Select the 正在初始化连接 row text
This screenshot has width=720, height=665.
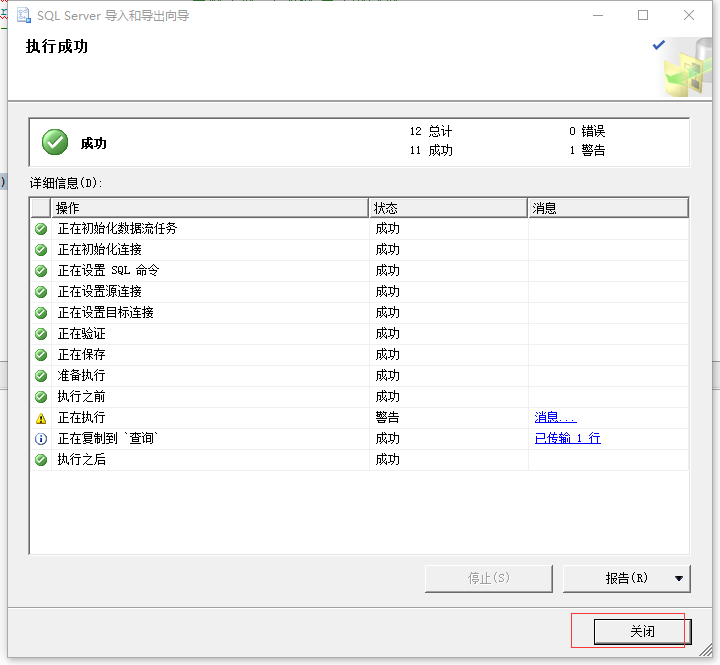(100, 249)
